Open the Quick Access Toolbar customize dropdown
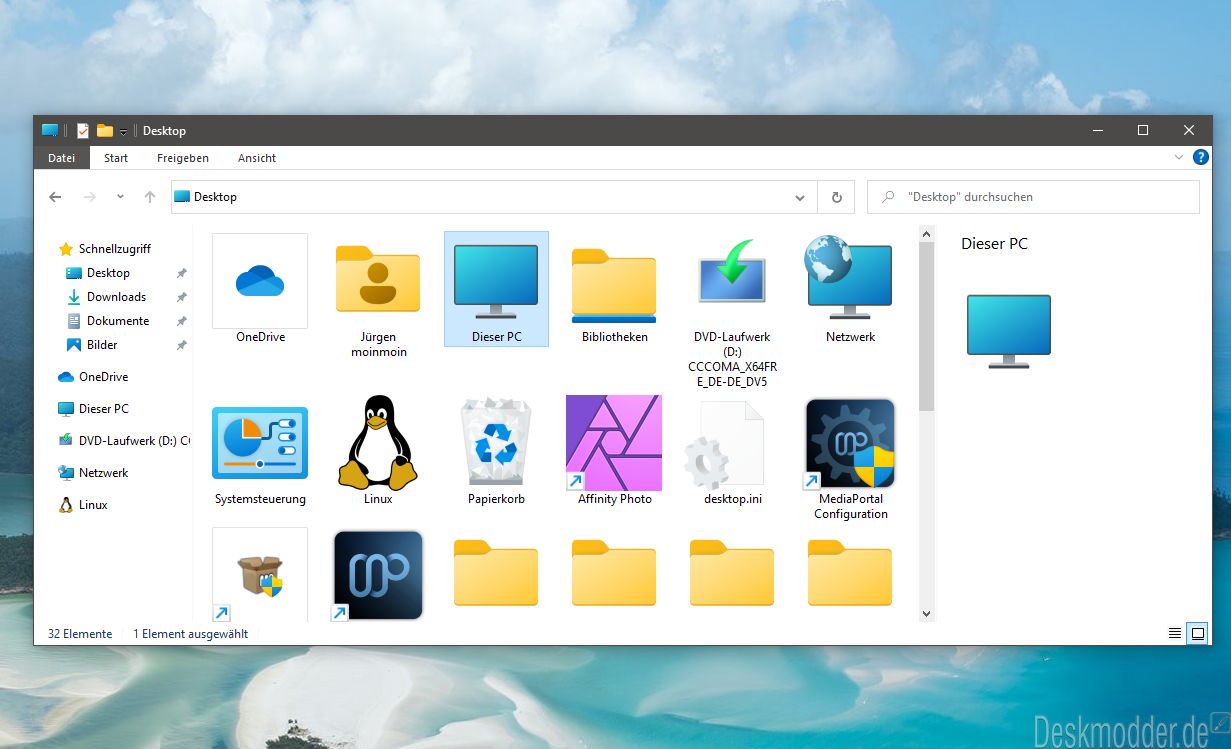 point(123,132)
